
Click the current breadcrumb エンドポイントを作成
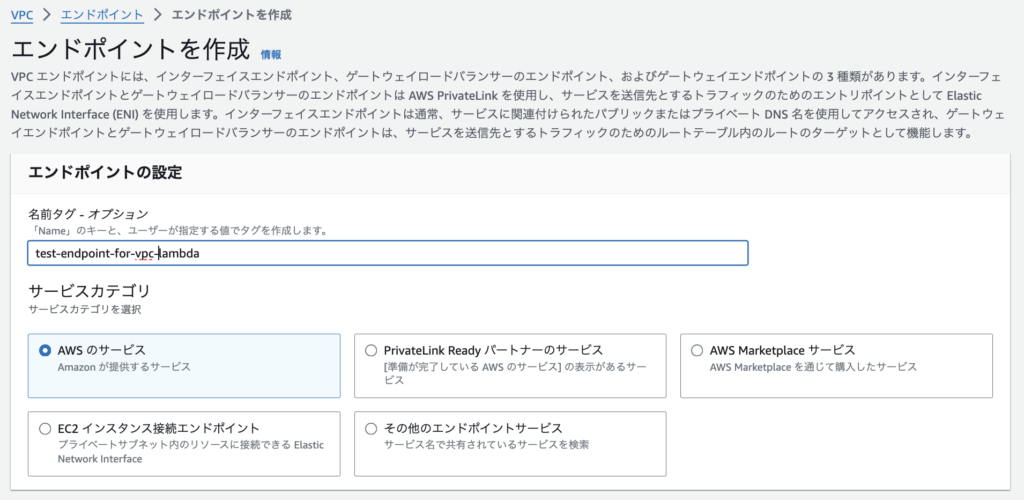tap(234, 15)
